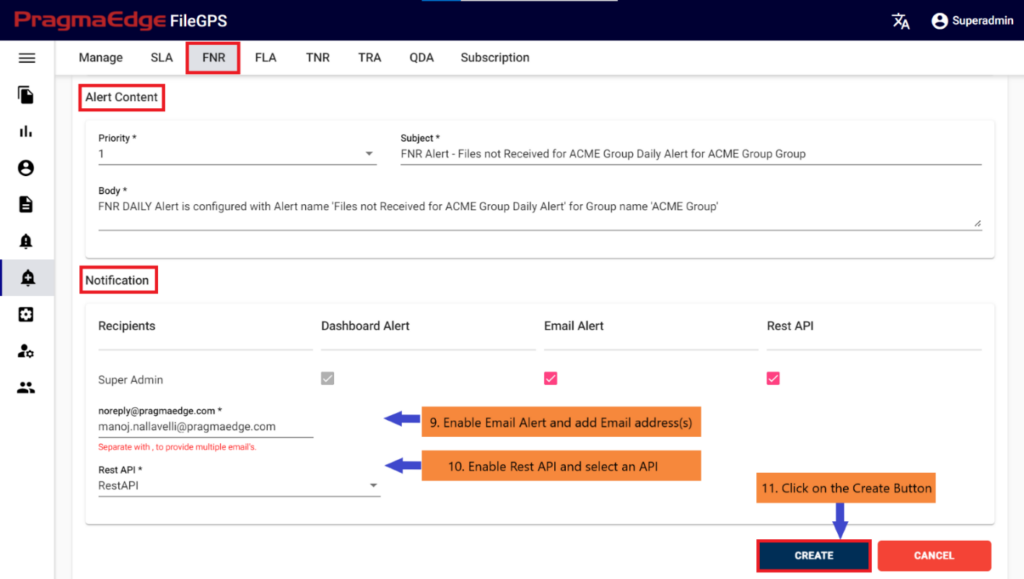1024x579 pixels.
Task: Click into the Subject text field
Action: (691, 154)
